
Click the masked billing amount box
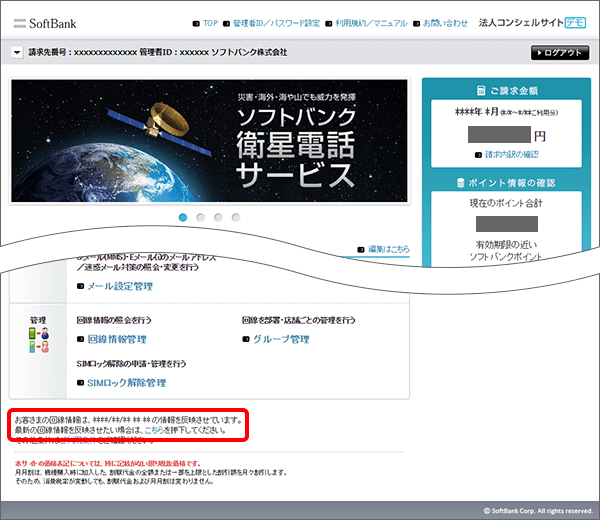pos(499,134)
